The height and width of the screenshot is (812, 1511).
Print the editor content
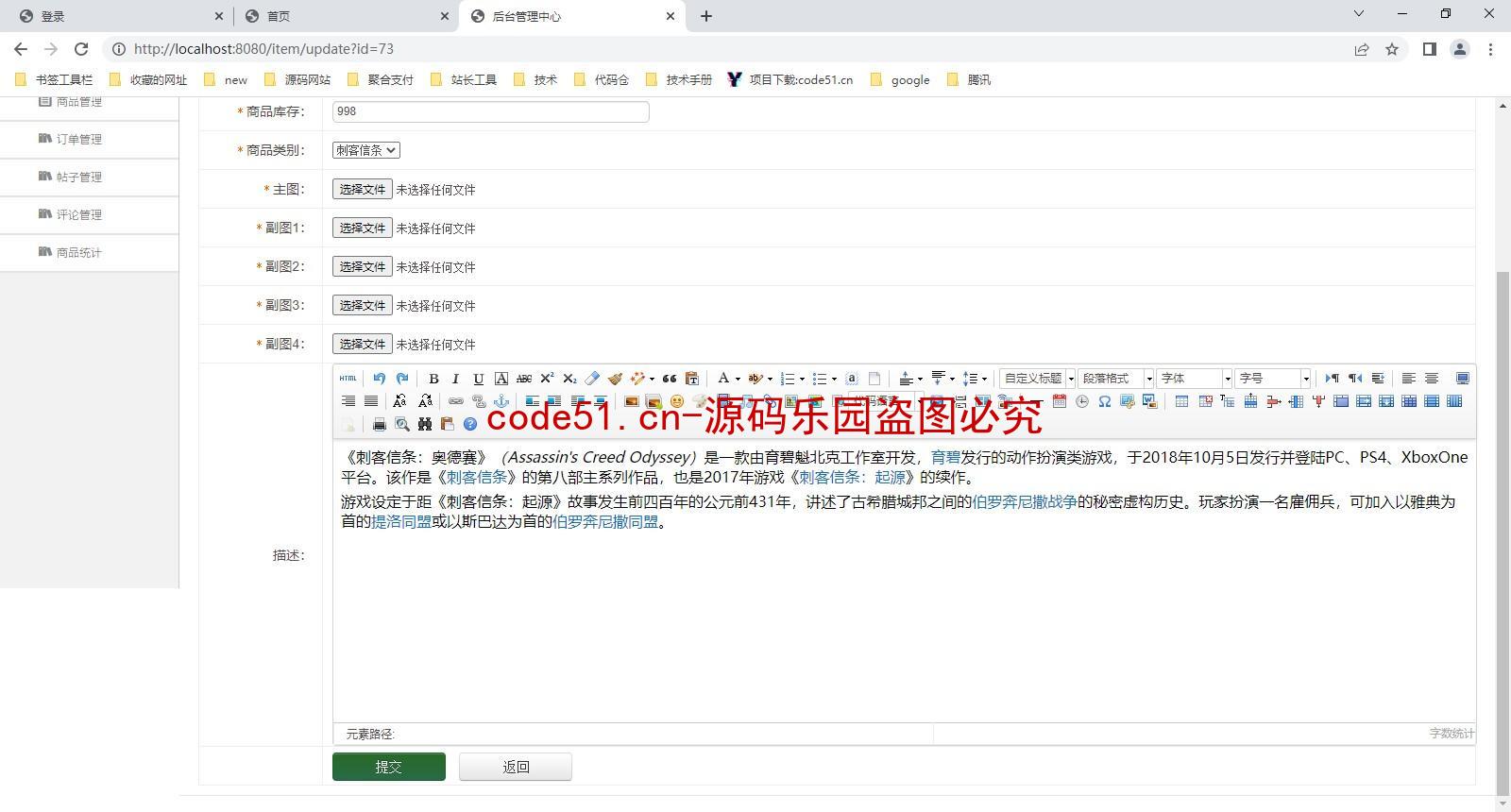(x=380, y=424)
